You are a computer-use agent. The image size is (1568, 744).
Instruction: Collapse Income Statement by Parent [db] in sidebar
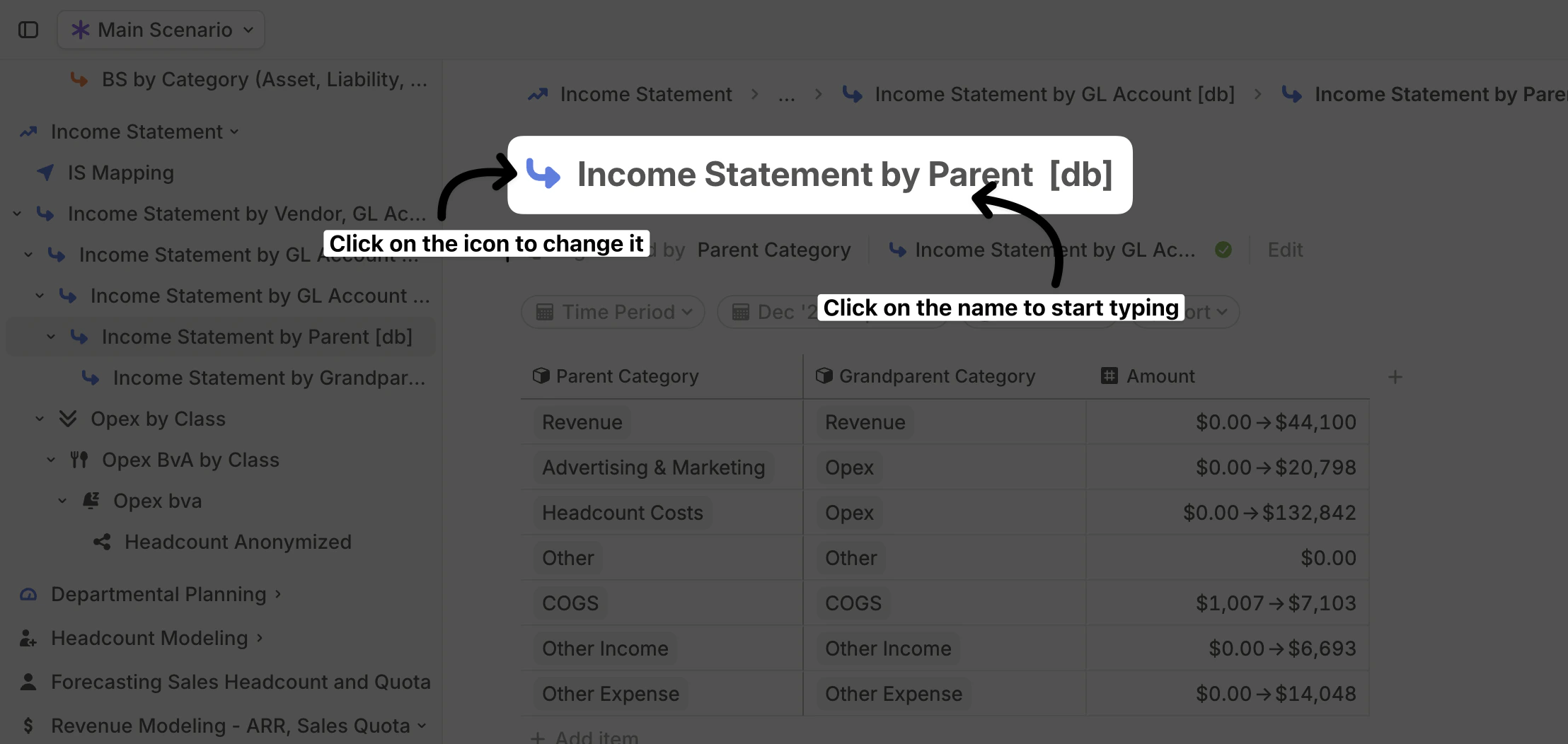point(51,337)
